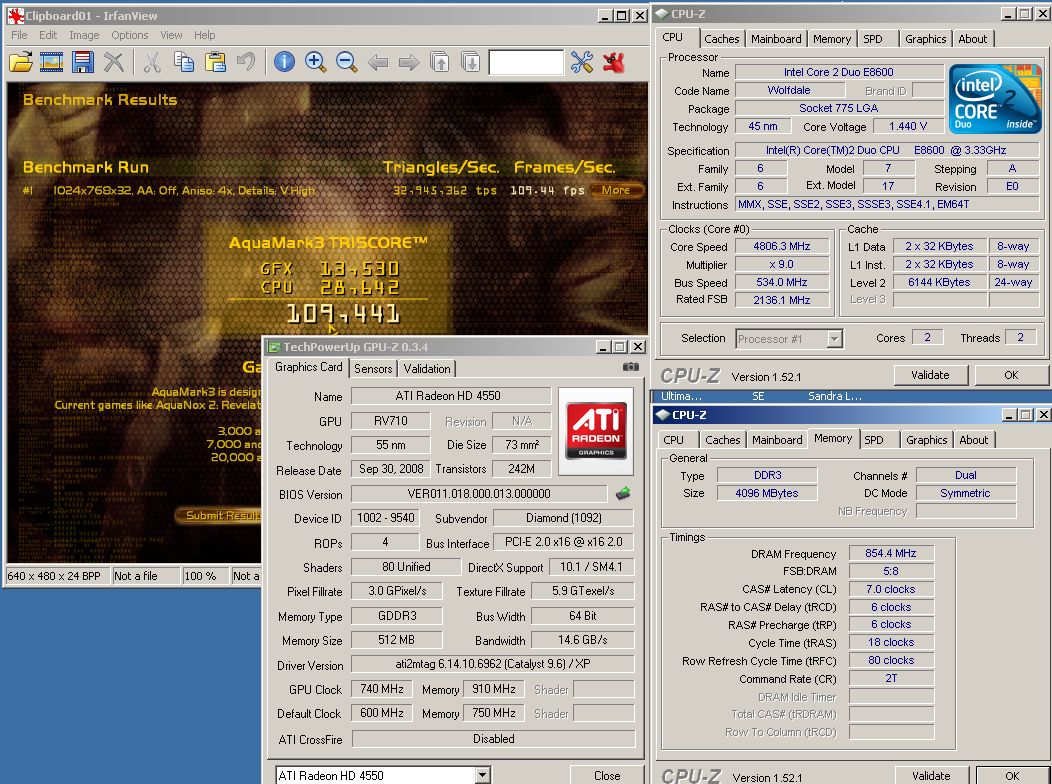
Task: Click Submit Result button in AquaMark3
Action: pos(220,515)
